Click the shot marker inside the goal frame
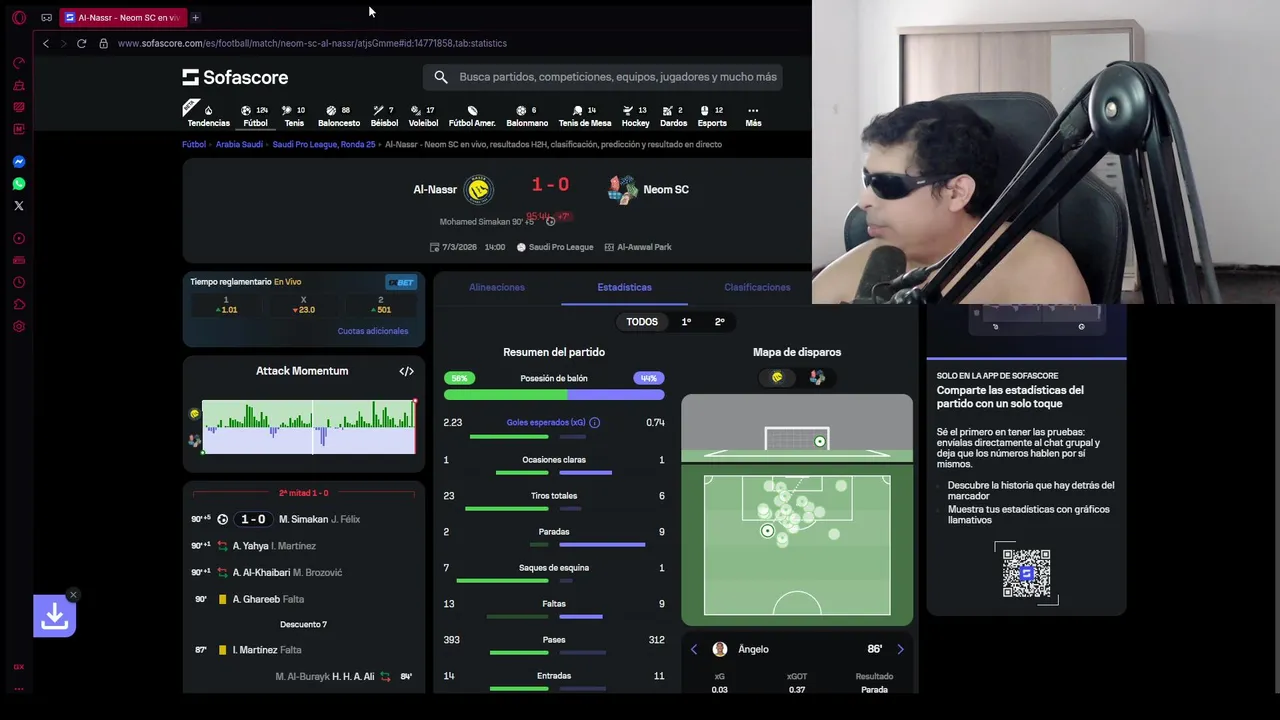Image resolution: width=1280 pixels, height=720 pixels. click(820, 441)
